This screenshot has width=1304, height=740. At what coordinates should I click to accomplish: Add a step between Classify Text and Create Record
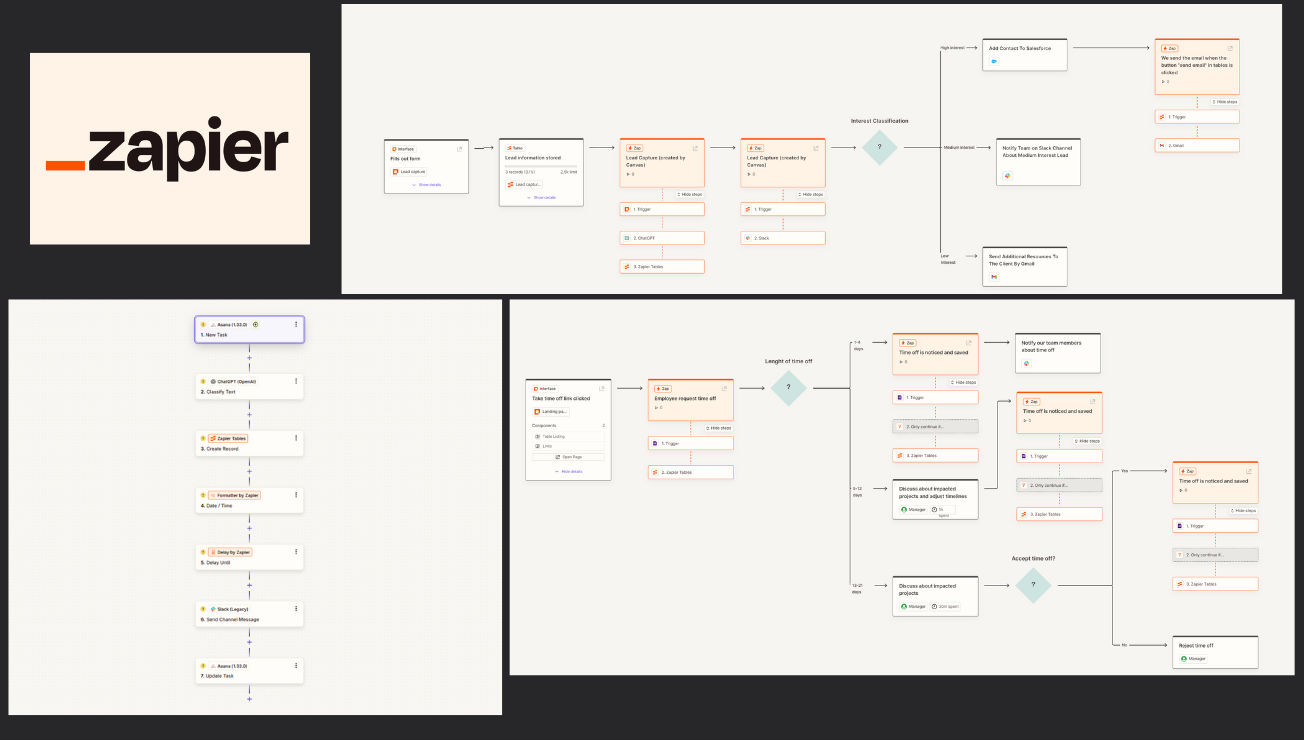[x=249, y=415]
